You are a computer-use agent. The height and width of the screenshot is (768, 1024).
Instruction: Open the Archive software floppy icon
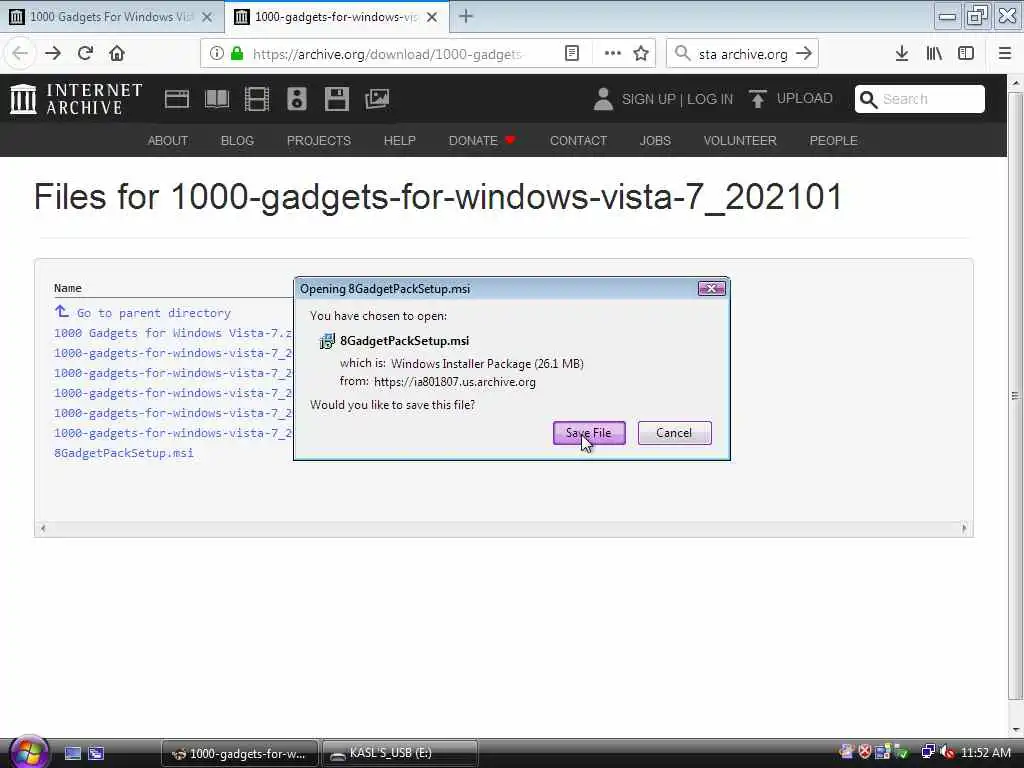336,99
